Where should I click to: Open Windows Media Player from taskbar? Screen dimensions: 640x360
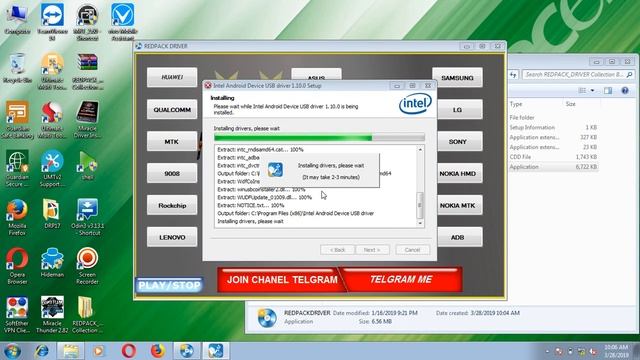(98, 351)
